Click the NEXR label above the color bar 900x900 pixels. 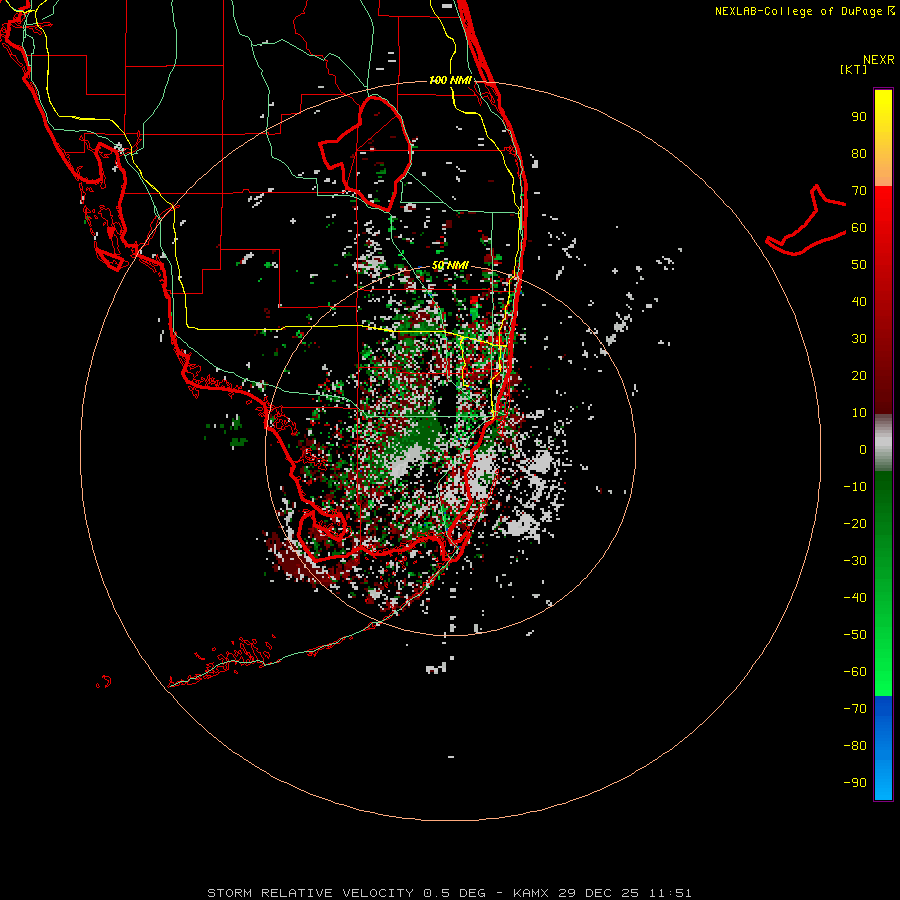tap(879, 60)
